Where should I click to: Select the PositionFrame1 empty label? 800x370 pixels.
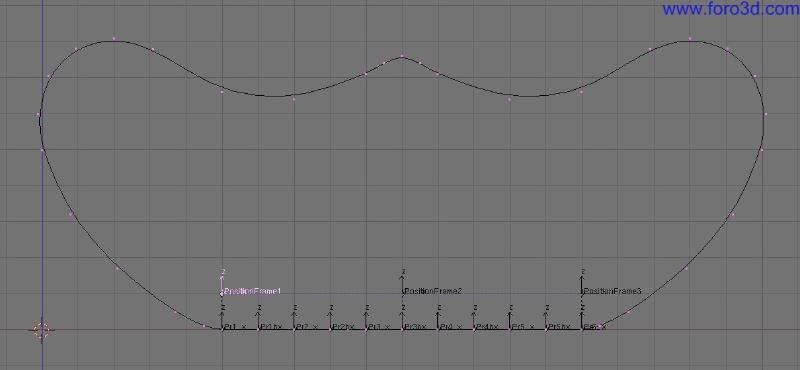point(253,291)
